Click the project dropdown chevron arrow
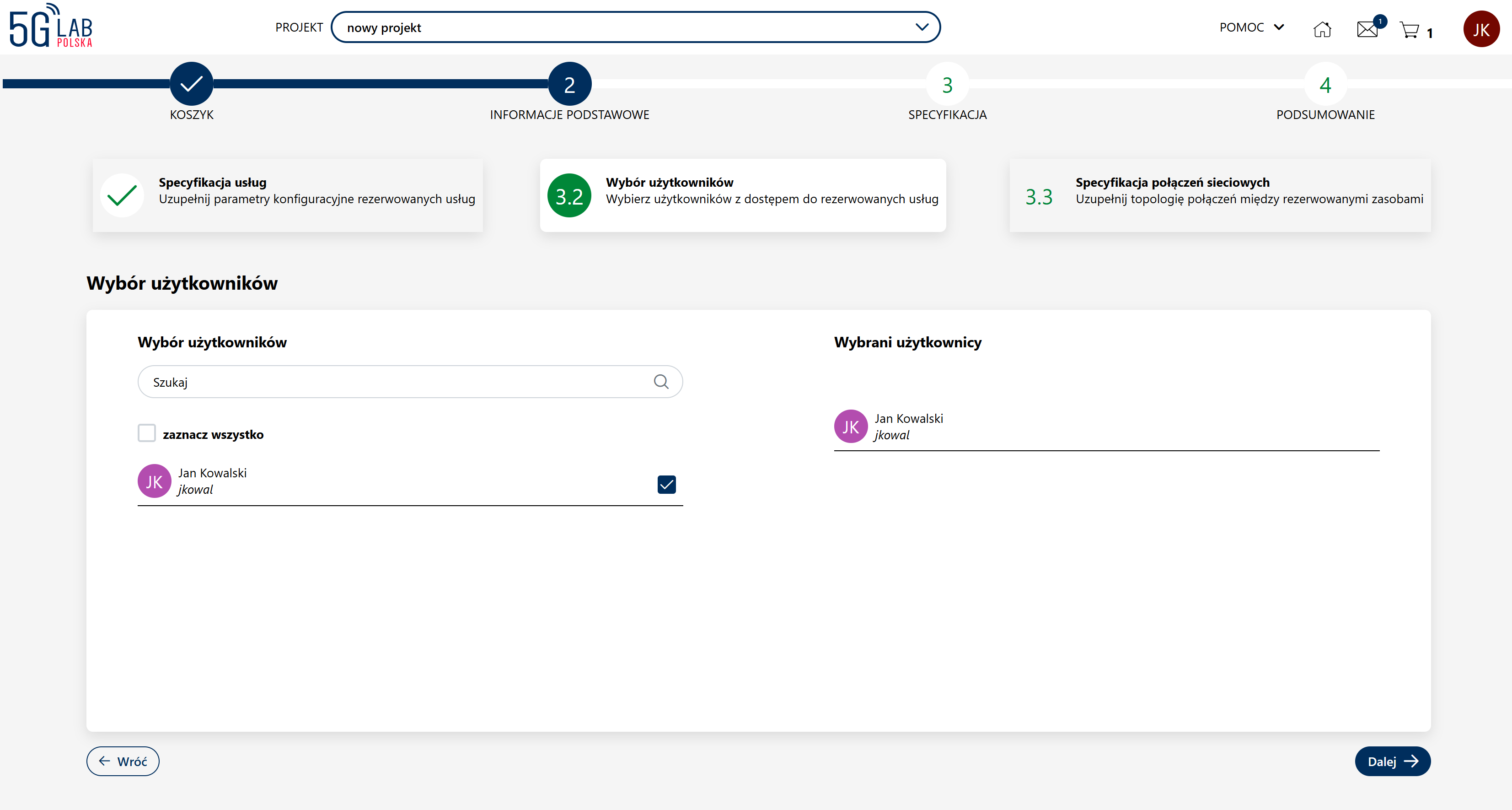The width and height of the screenshot is (1512, 810). click(922, 27)
